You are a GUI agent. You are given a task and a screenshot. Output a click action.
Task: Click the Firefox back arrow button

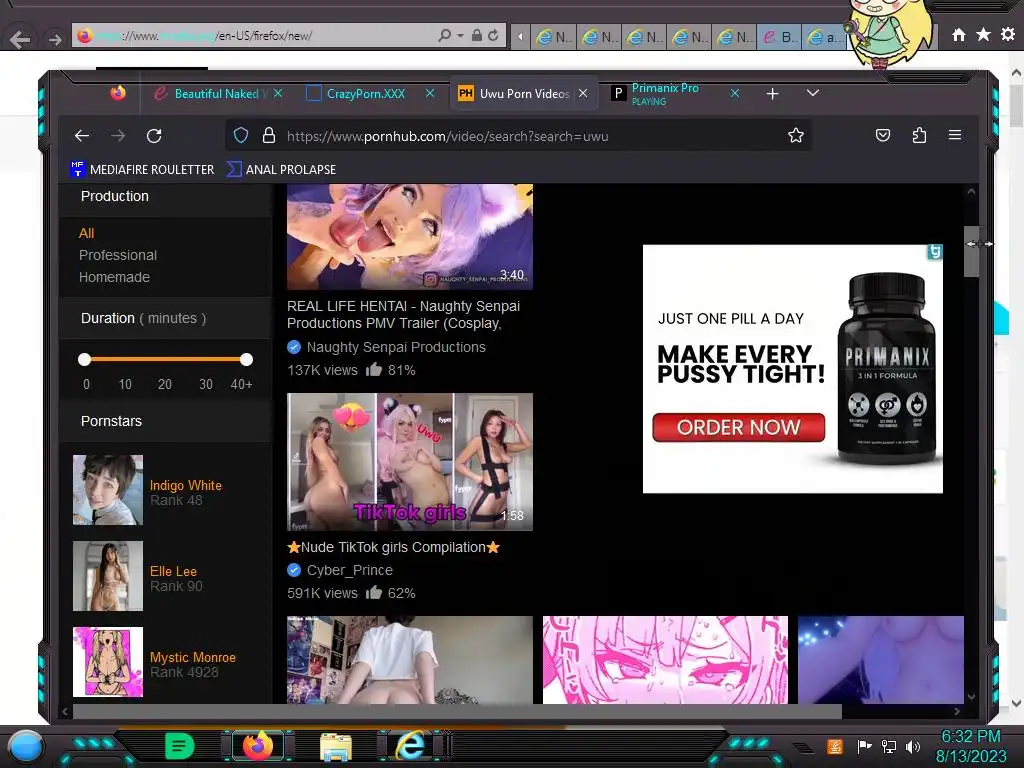point(82,136)
